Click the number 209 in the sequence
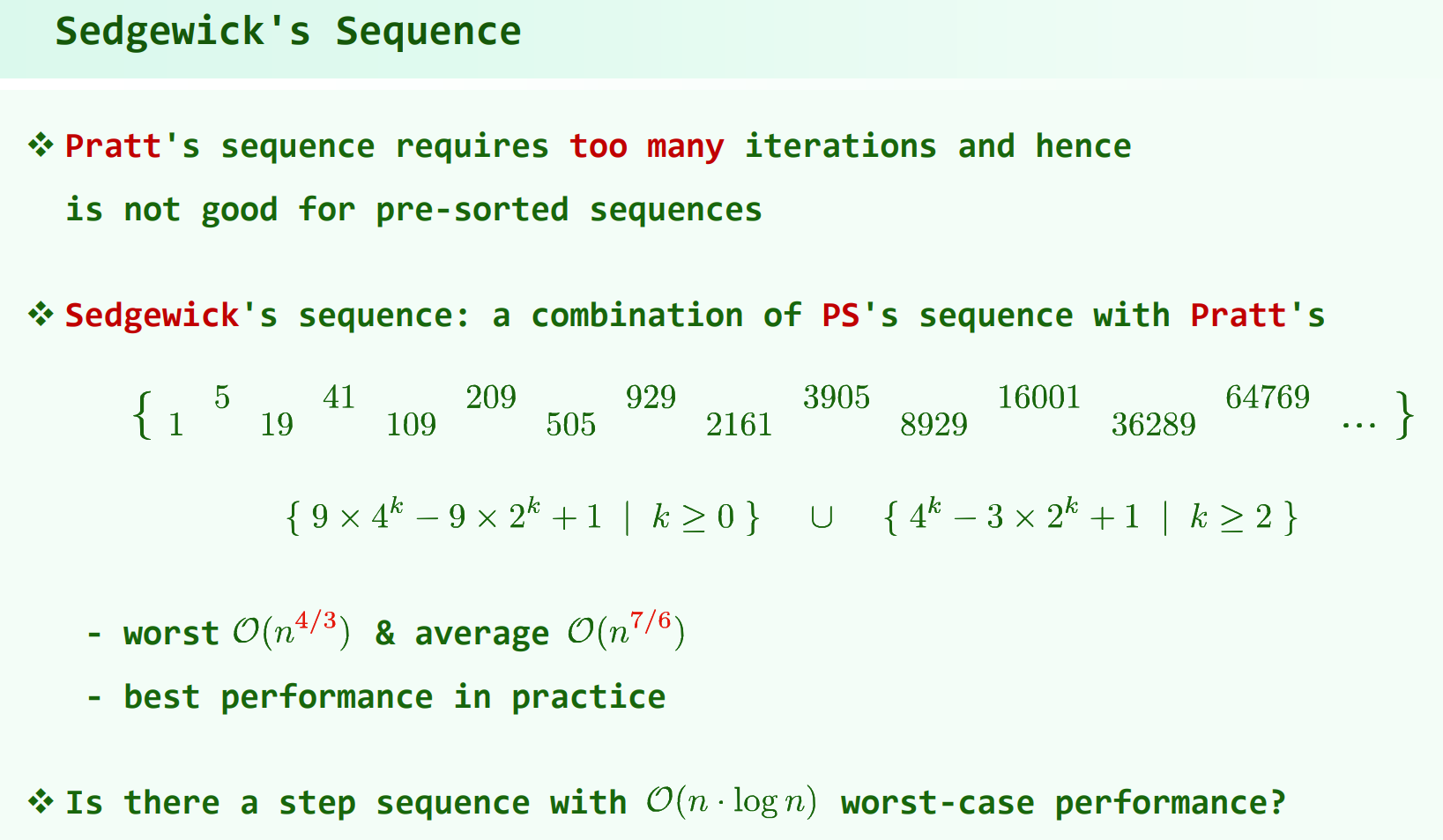 (x=491, y=398)
